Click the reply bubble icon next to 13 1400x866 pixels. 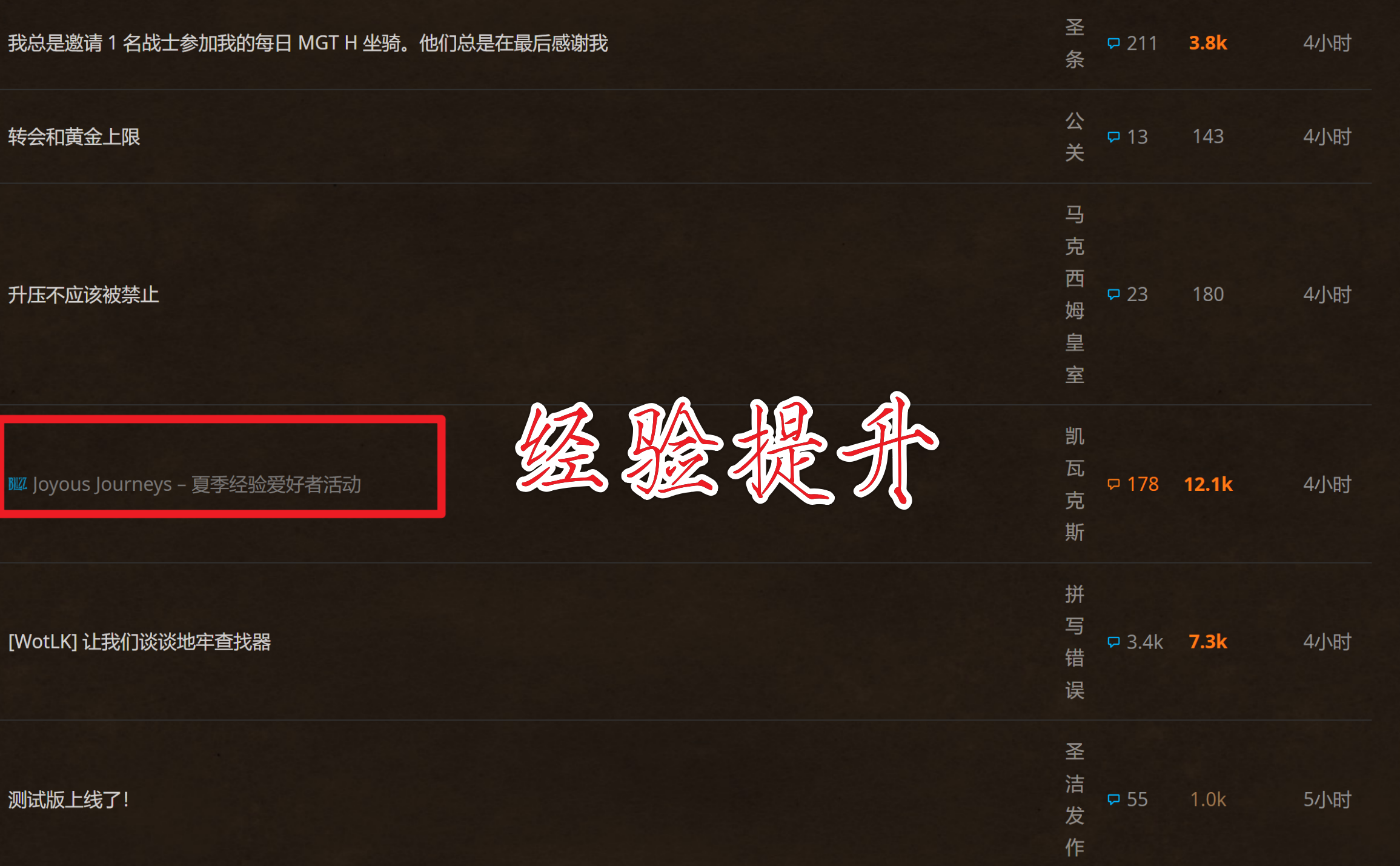1113,136
